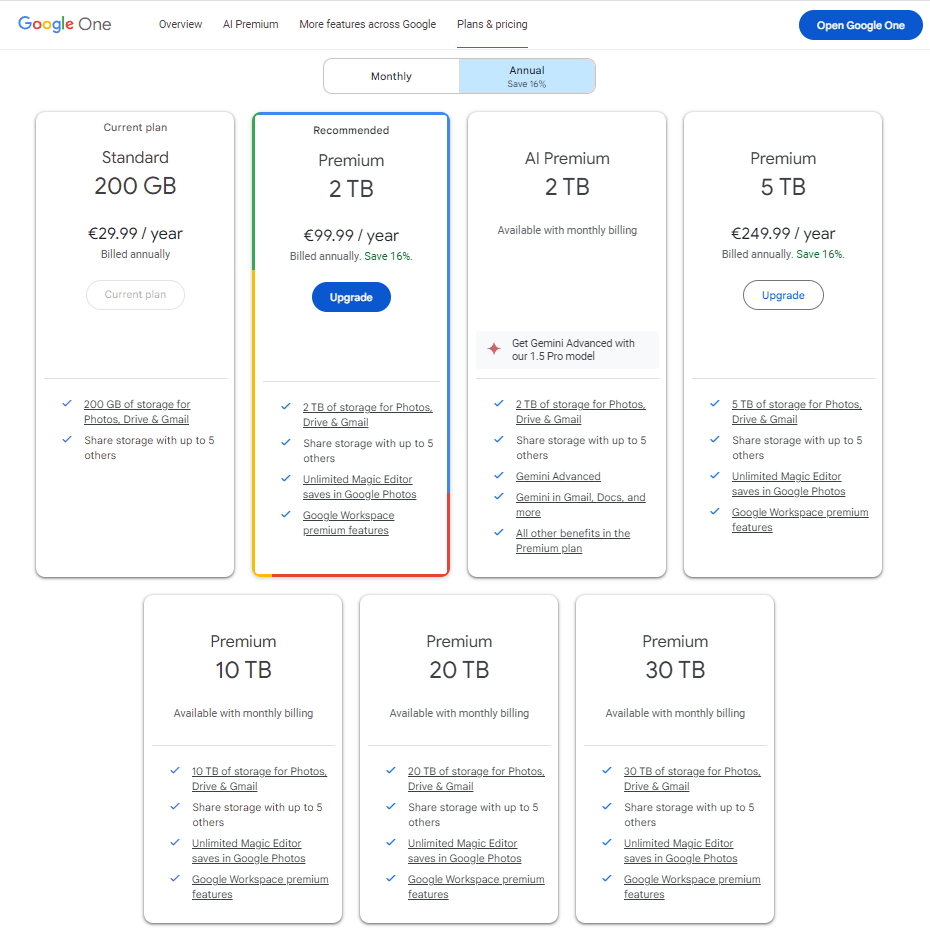Click "Available with monthly billing" under 10 TB
The width and height of the screenshot is (930, 930).
(243, 713)
